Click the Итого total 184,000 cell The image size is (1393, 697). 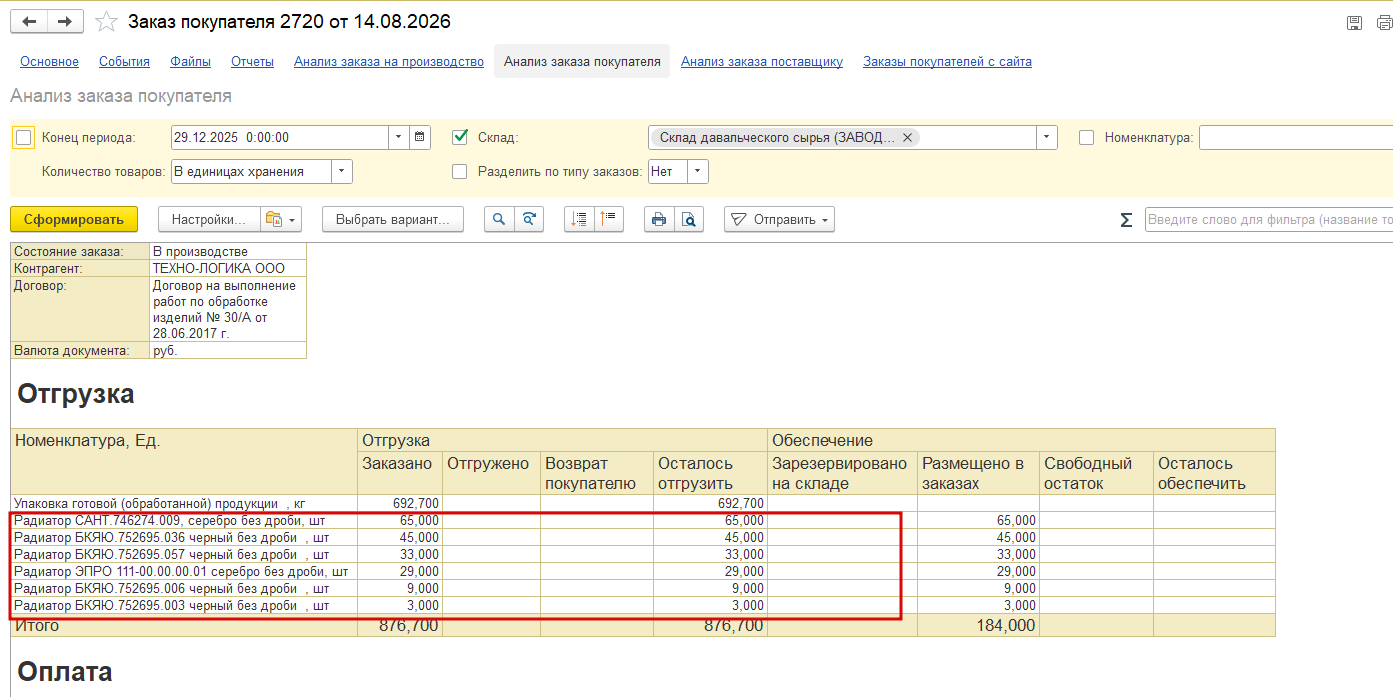978,626
